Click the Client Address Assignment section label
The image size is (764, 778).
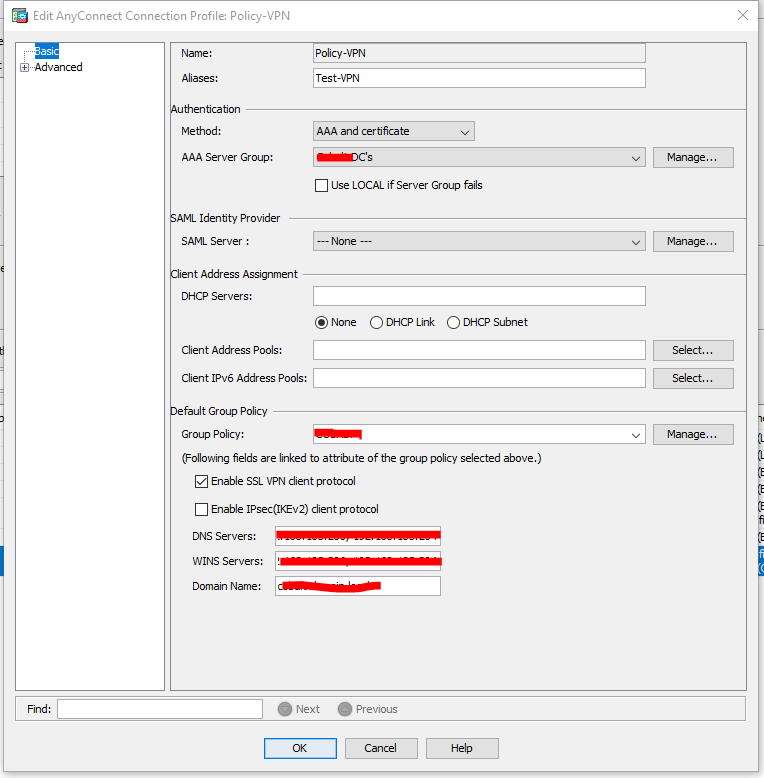pyautogui.click(x=234, y=274)
